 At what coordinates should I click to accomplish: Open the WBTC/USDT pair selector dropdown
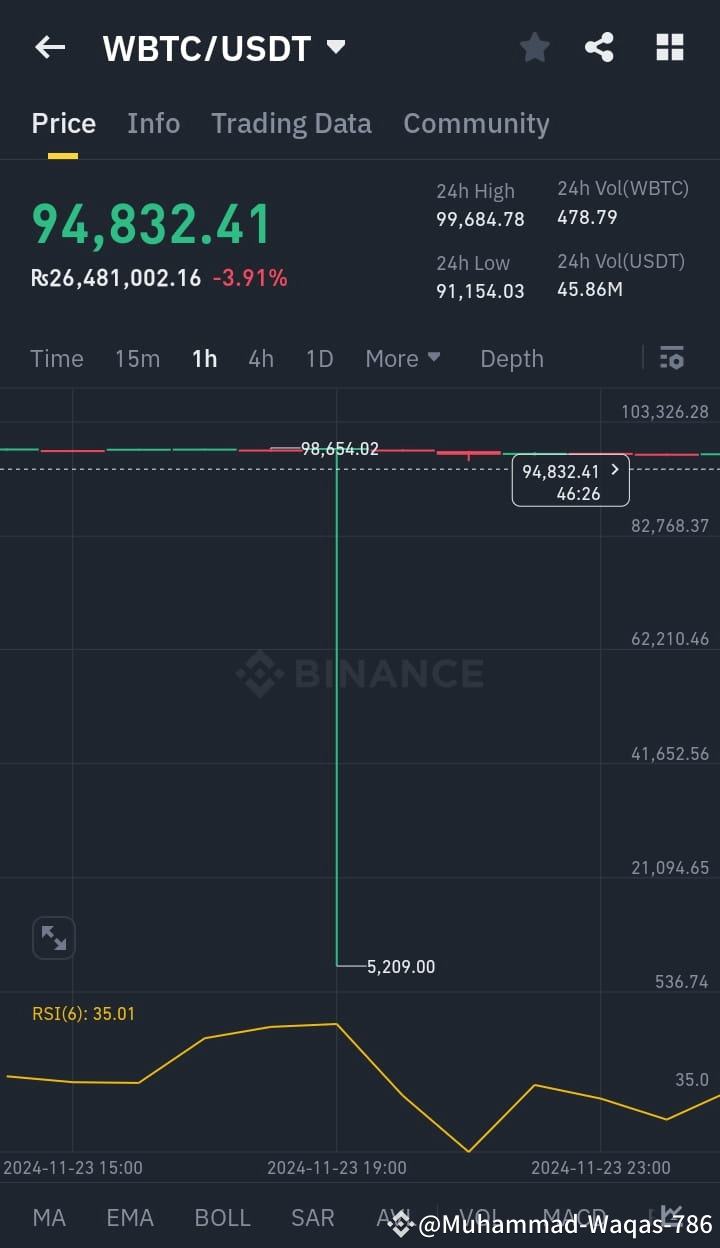point(336,46)
